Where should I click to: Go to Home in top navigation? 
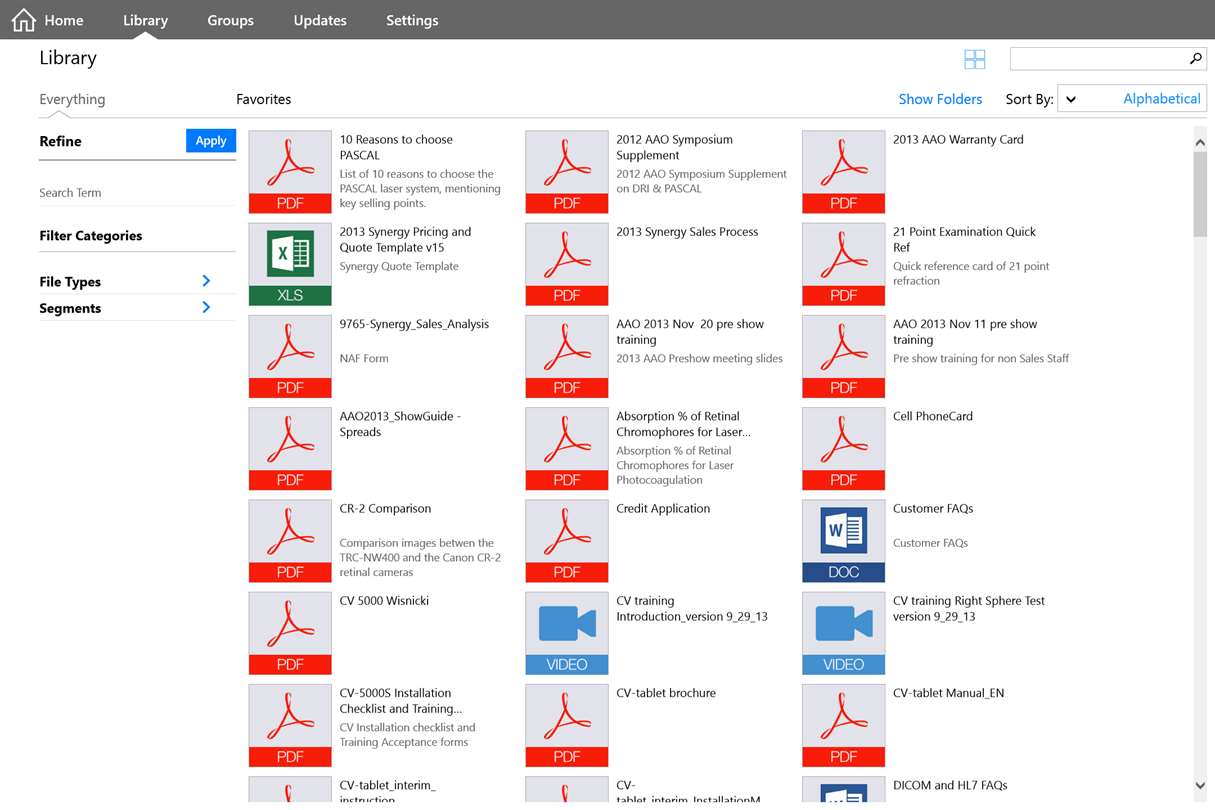point(64,20)
